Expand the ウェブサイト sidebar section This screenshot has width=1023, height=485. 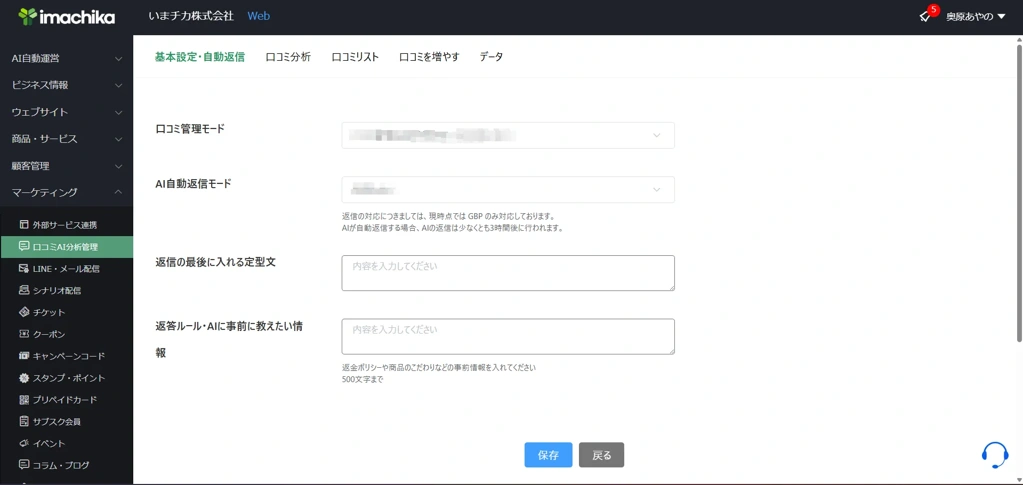[67, 112]
